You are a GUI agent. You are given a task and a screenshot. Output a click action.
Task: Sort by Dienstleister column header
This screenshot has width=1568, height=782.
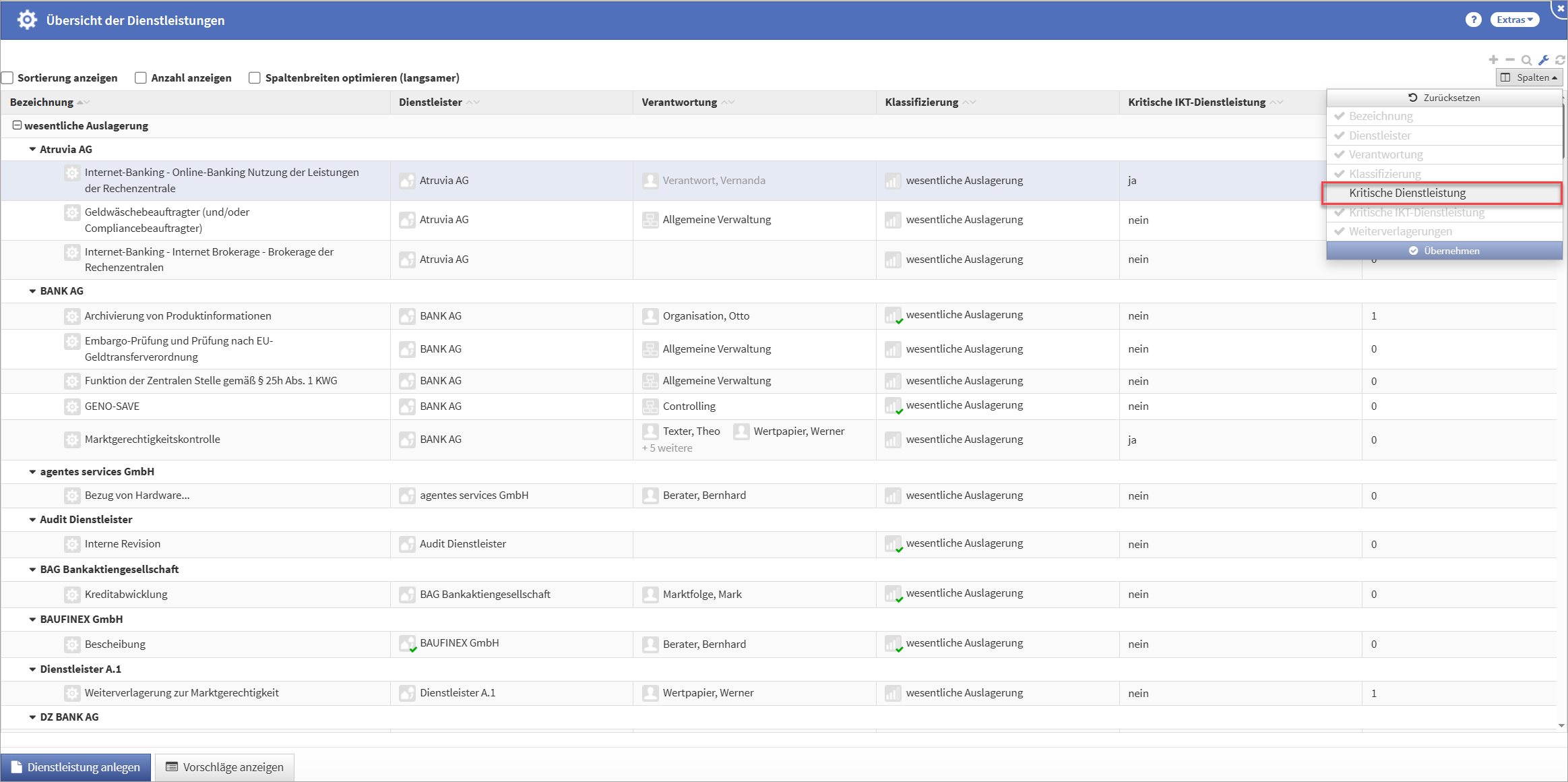point(431,102)
